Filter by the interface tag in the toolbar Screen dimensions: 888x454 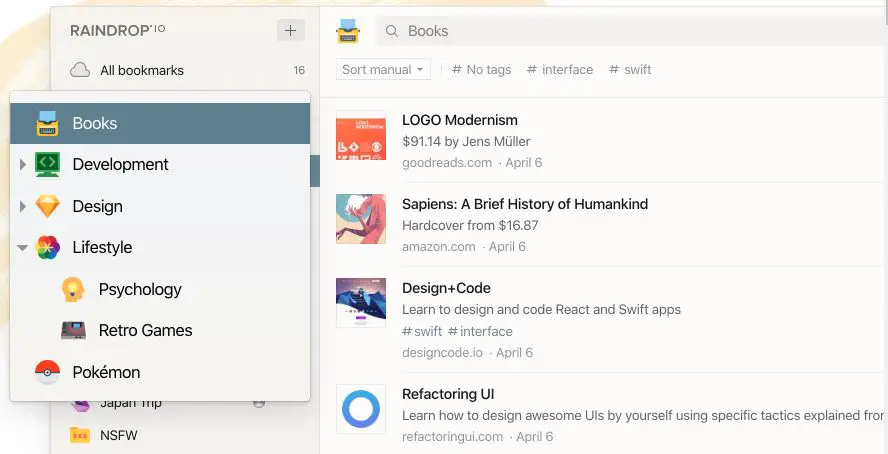click(x=560, y=70)
